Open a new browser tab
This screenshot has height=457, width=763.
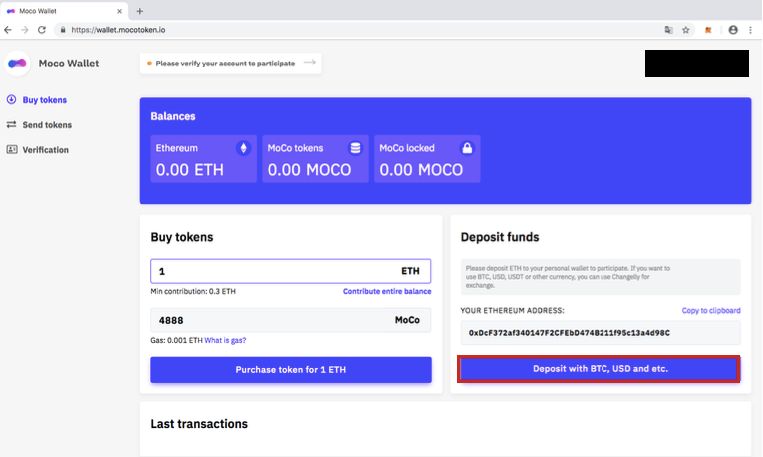tap(140, 11)
